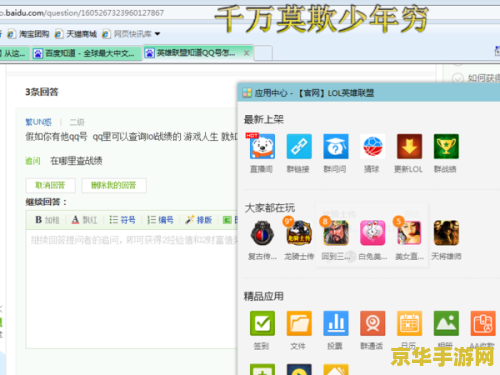Open a new blank browser tab
The image size is (500, 375).
[264, 53]
